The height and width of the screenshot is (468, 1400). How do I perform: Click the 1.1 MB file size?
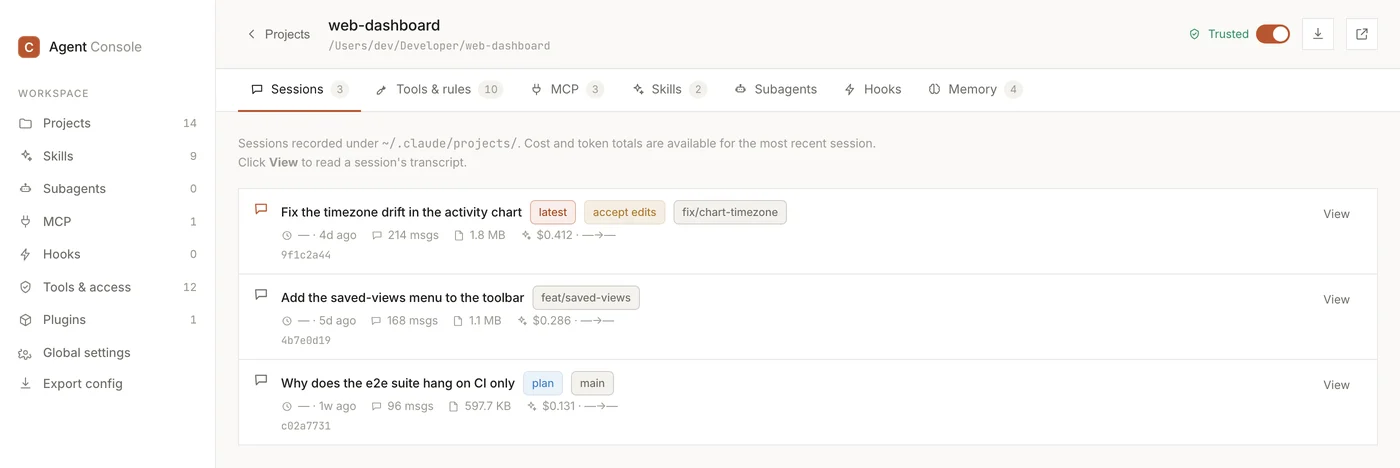[x=485, y=321]
